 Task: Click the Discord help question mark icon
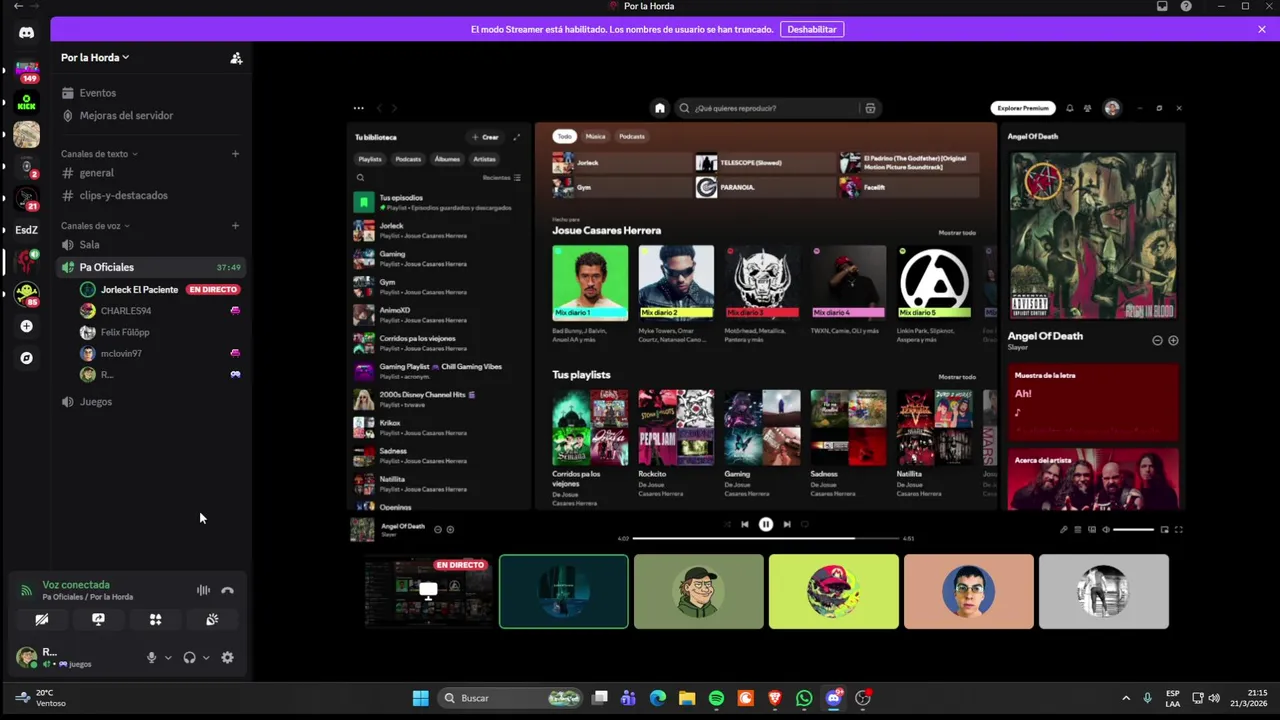click(1186, 6)
